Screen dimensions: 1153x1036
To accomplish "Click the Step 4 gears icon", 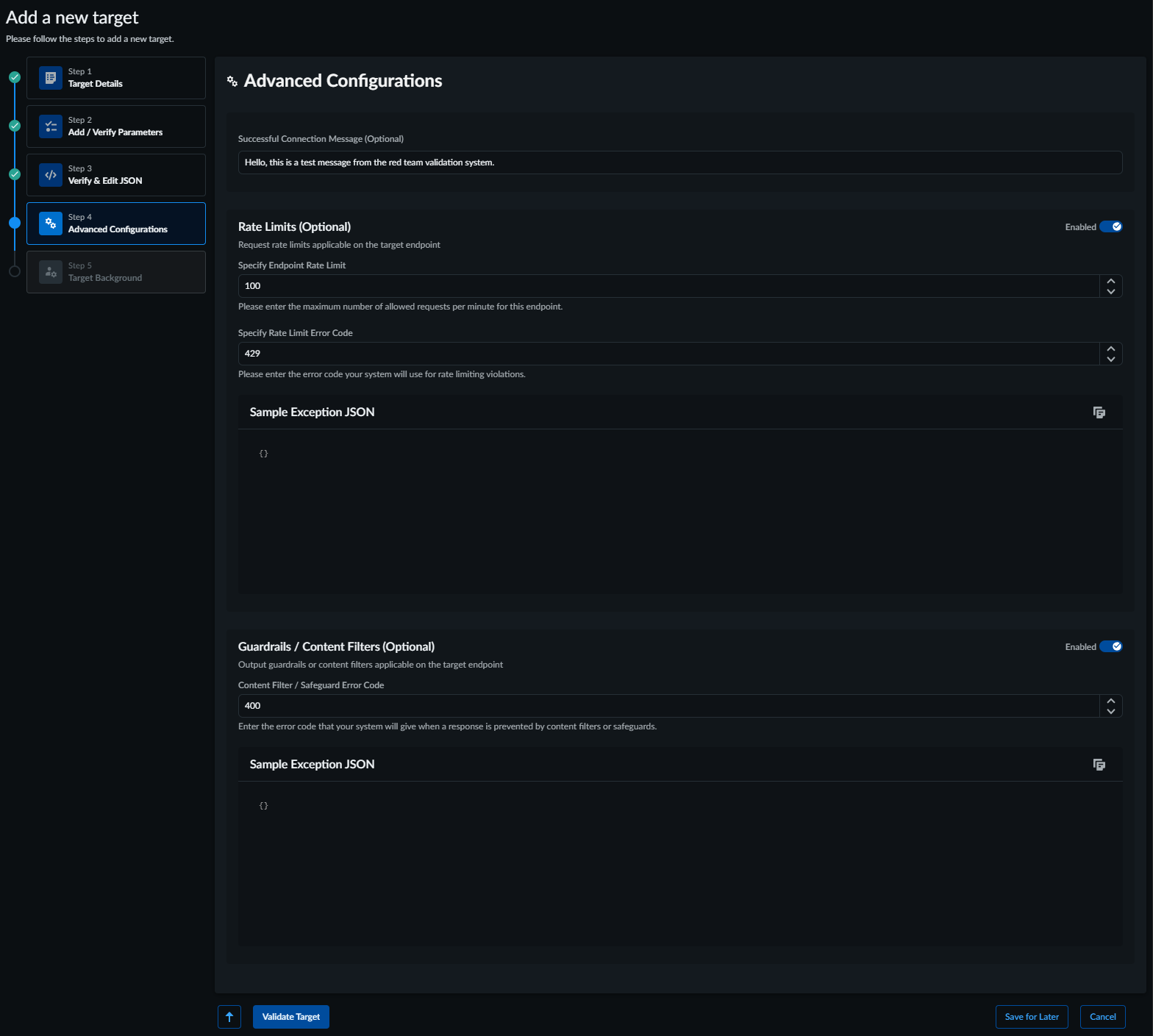I will [x=51, y=224].
